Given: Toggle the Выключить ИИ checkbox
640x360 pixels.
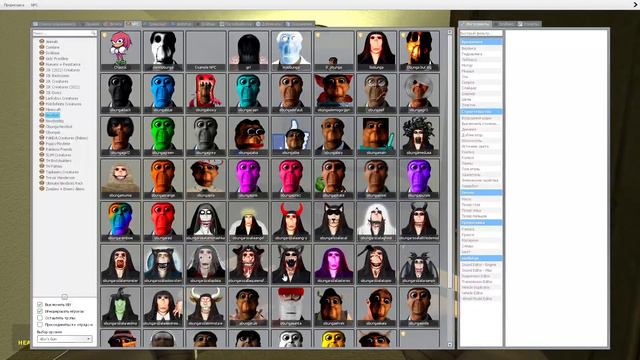Looking at the screenshot, I should [x=40, y=304].
